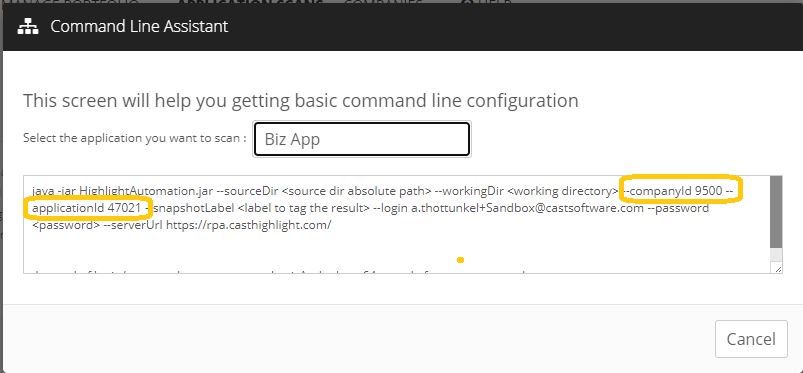Click the rpa.casthighlight.com server URL

[x=249, y=225]
